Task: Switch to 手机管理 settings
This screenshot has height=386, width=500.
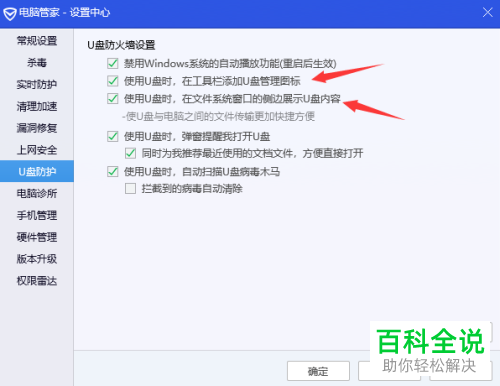Action: (37, 215)
